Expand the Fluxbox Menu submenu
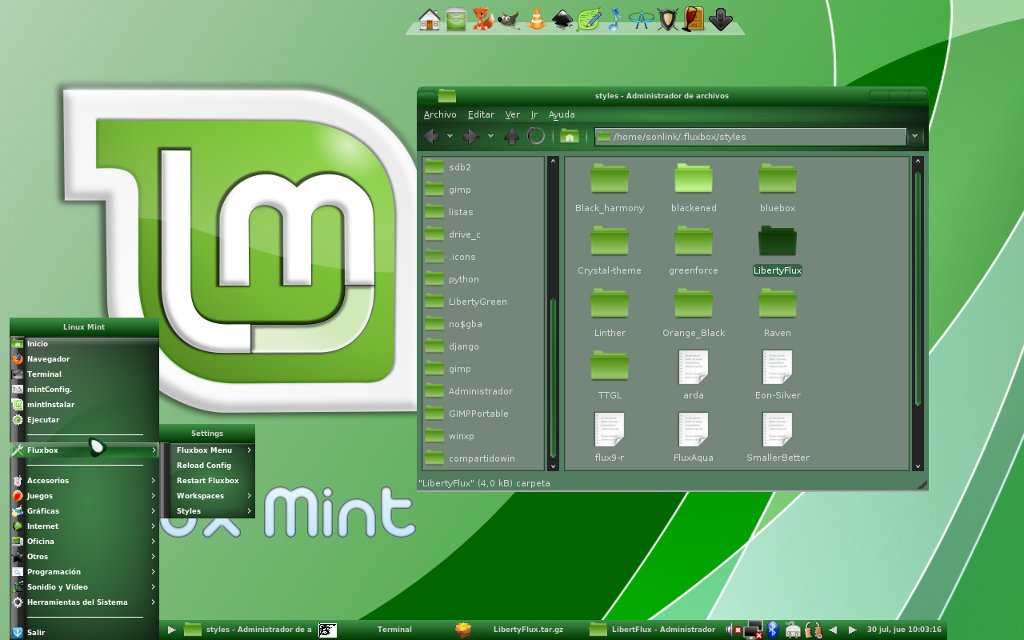The height and width of the screenshot is (640, 1024). (x=208, y=450)
